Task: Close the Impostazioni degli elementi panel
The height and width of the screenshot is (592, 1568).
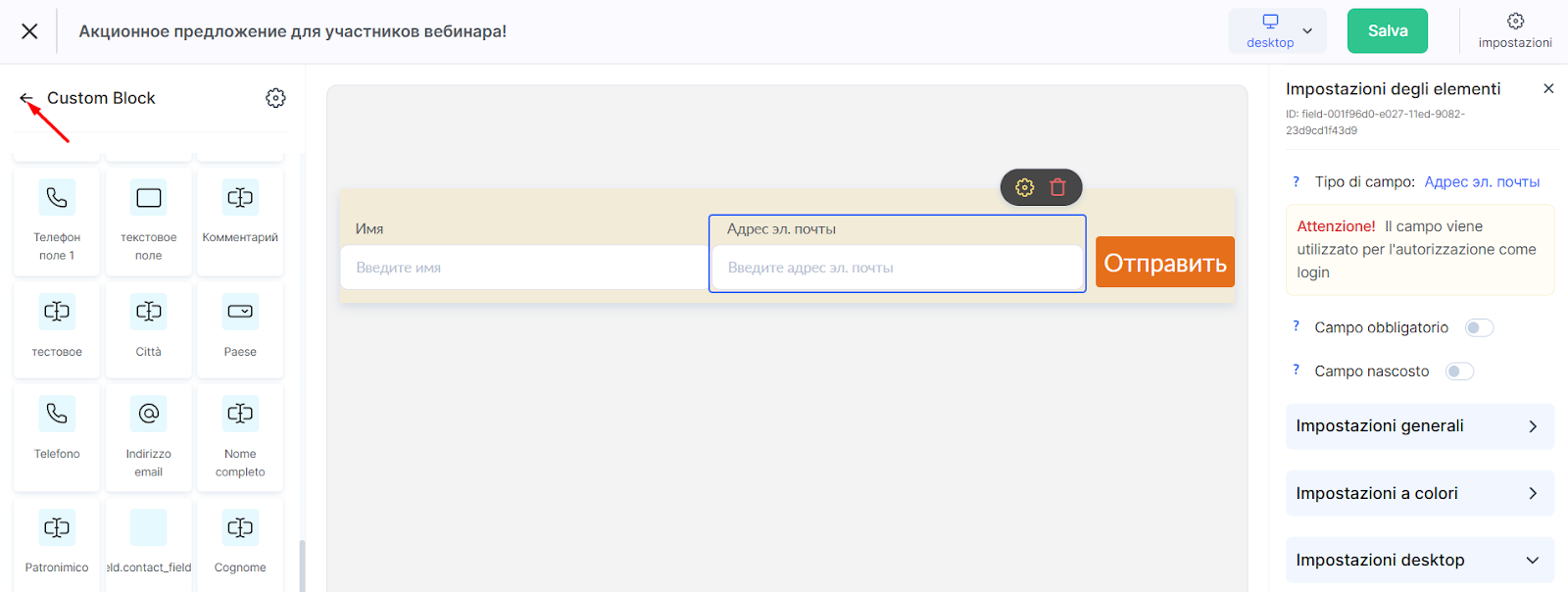Action: click(x=1548, y=88)
